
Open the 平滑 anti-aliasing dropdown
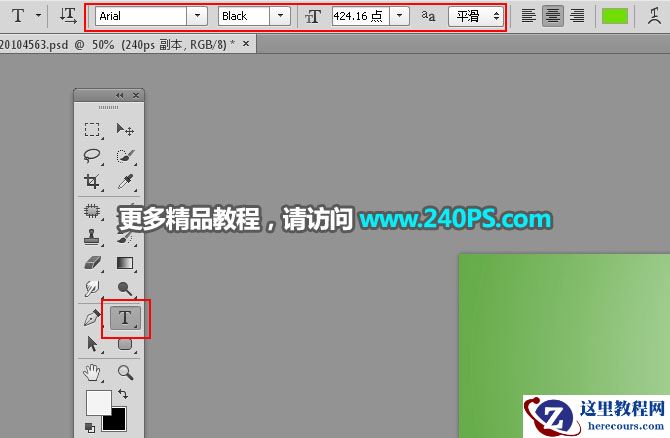(x=476, y=16)
